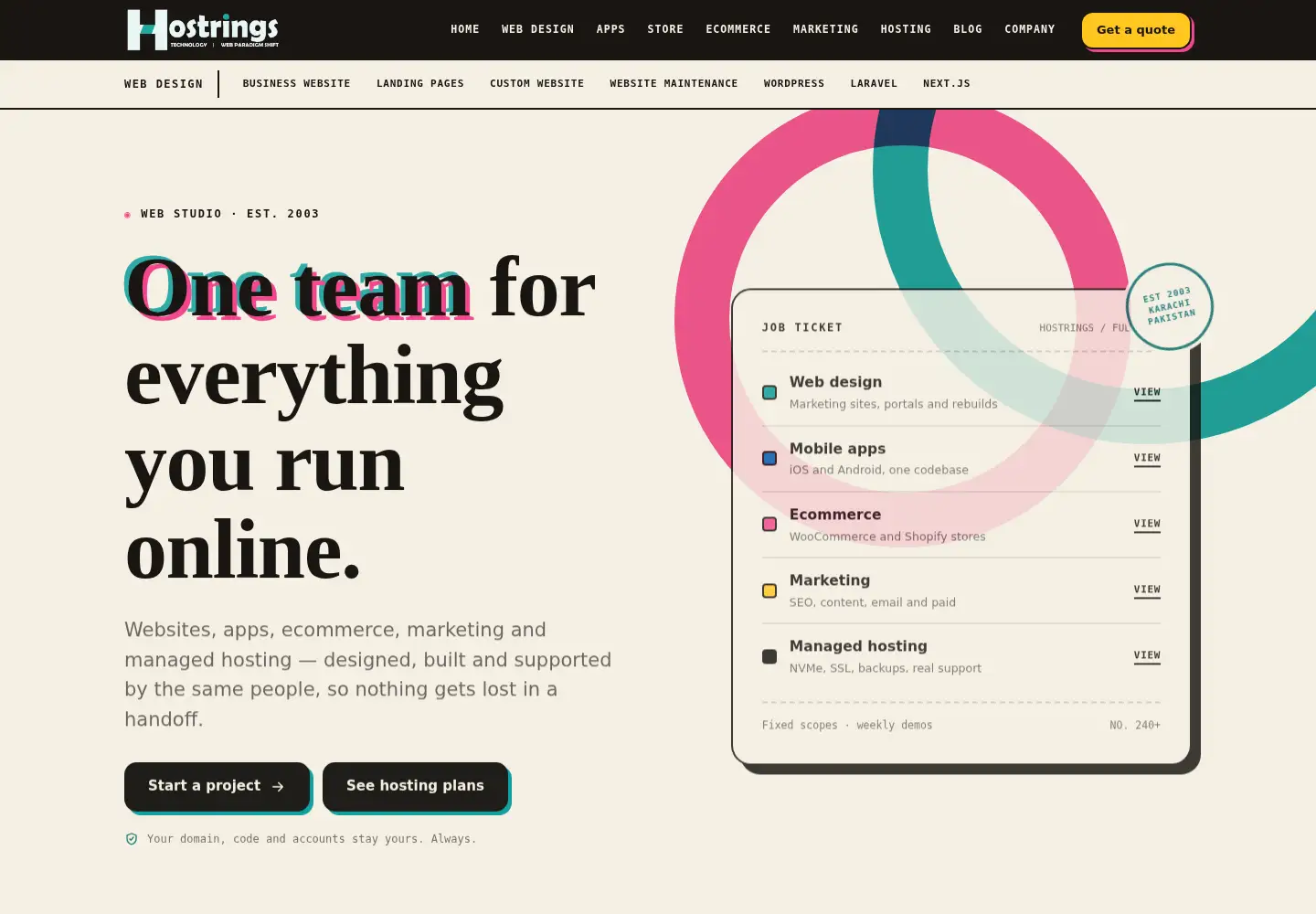Screen dimensions: 1316x914
Task: Open the Company menu item
Action: (x=1030, y=29)
